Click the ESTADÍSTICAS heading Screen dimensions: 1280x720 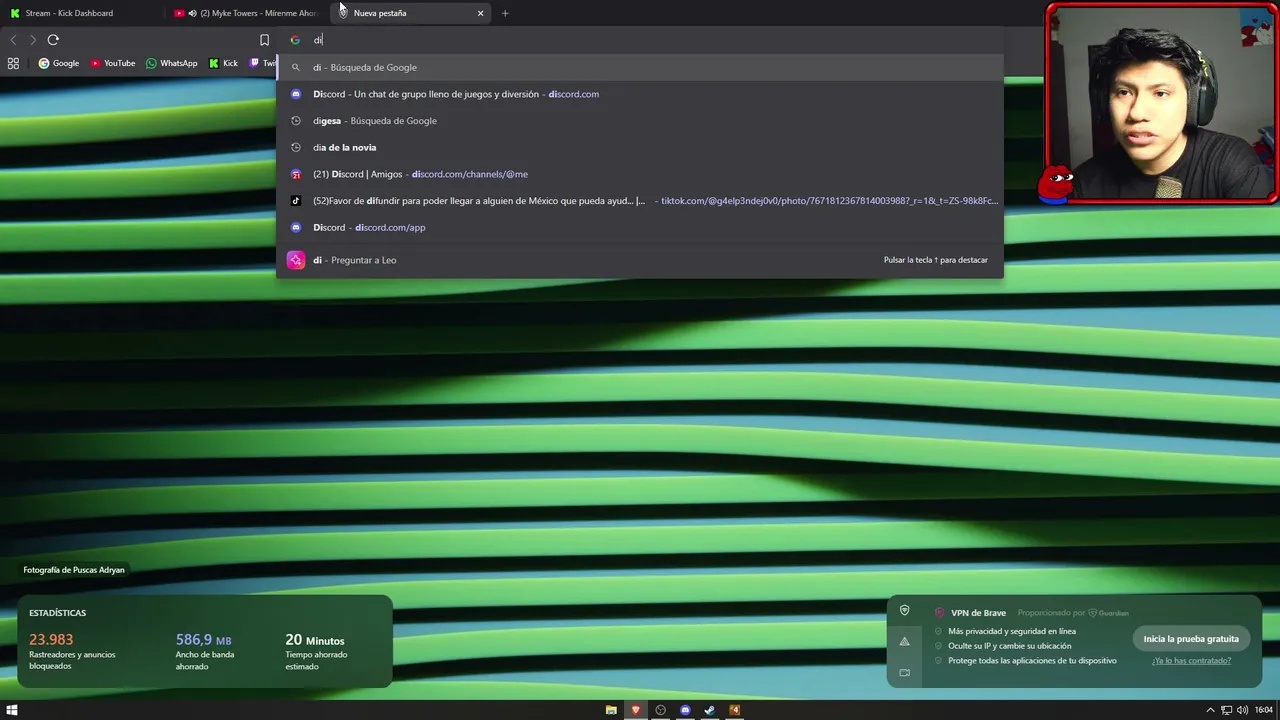57,613
